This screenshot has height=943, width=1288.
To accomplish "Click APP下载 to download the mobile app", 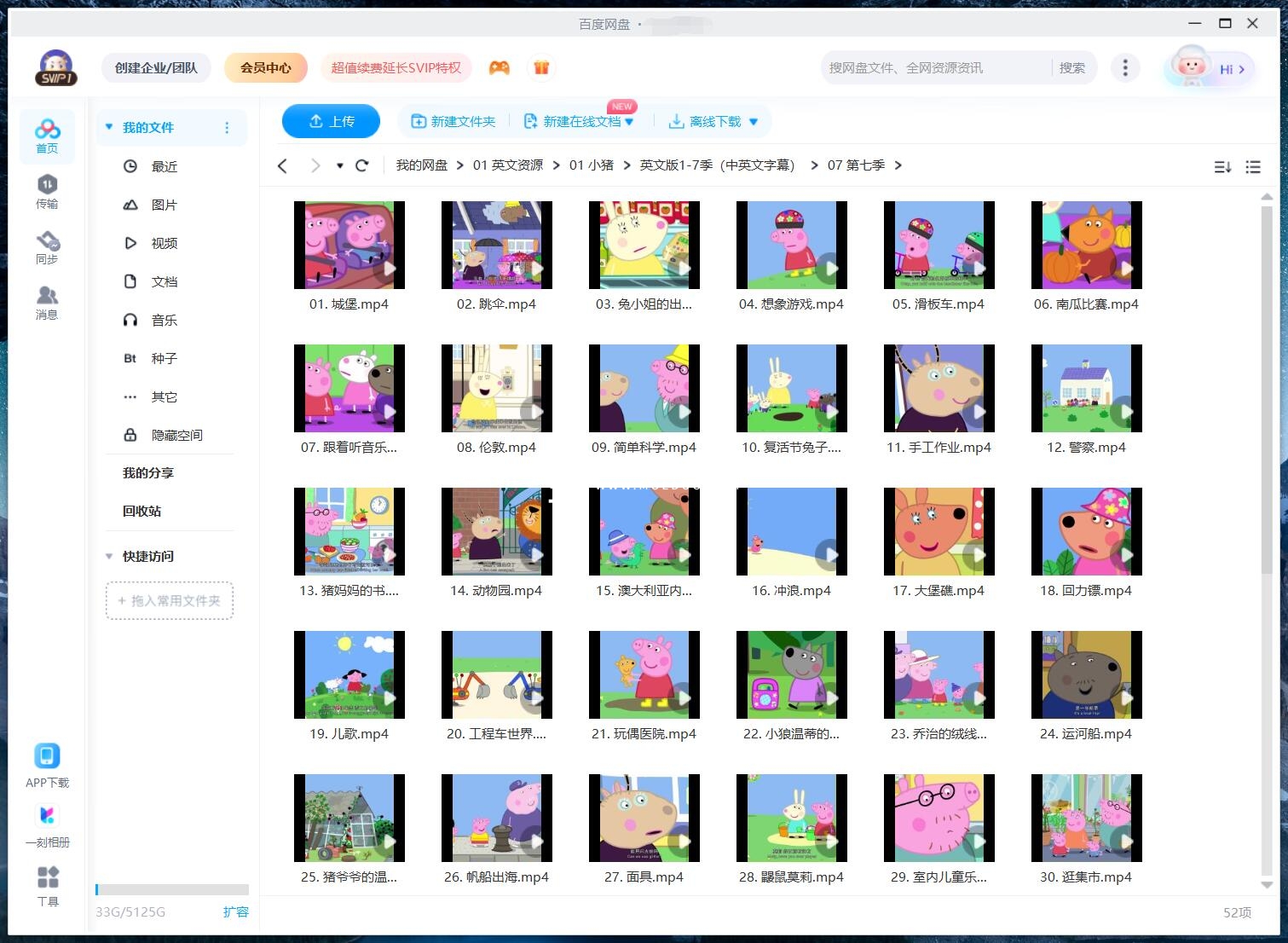I will 47,763.
